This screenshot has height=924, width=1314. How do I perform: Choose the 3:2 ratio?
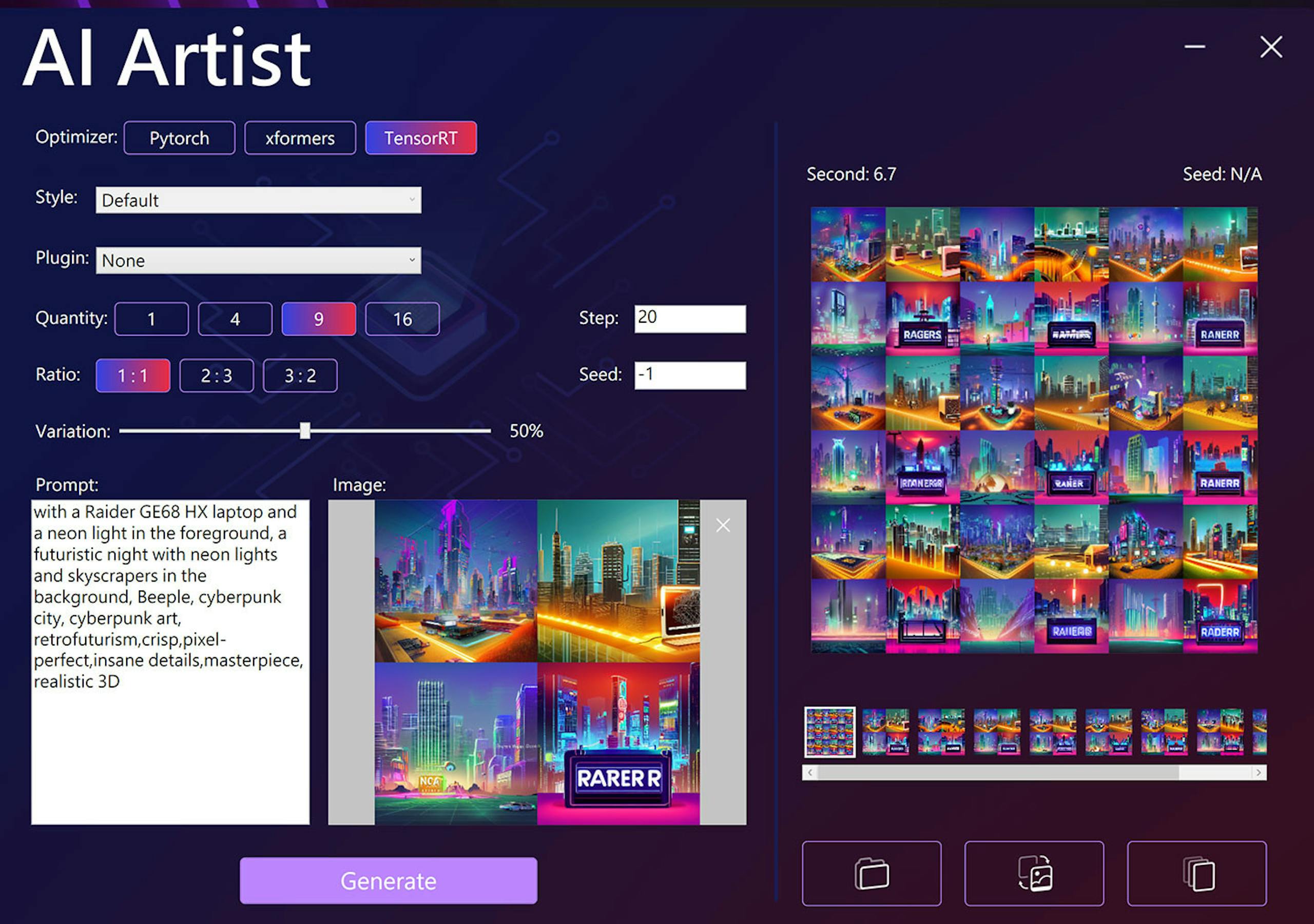pyautogui.click(x=300, y=376)
